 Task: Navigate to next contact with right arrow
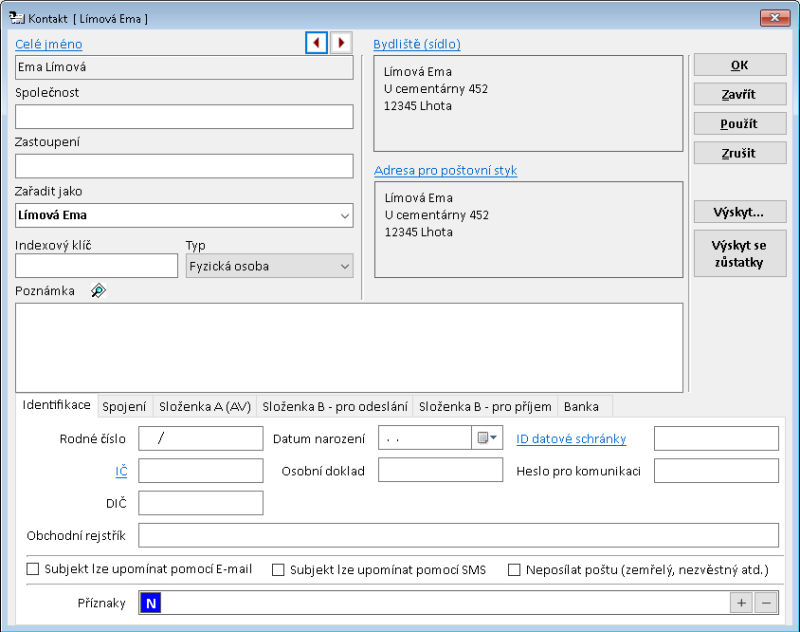[x=340, y=42]
